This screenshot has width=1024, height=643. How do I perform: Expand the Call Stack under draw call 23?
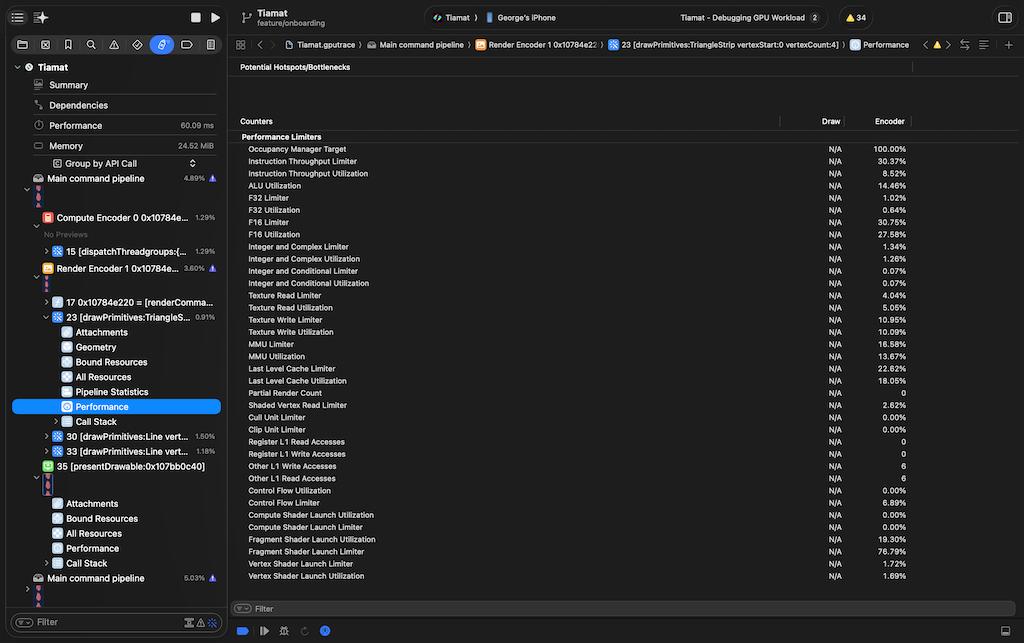coord(56,422)
